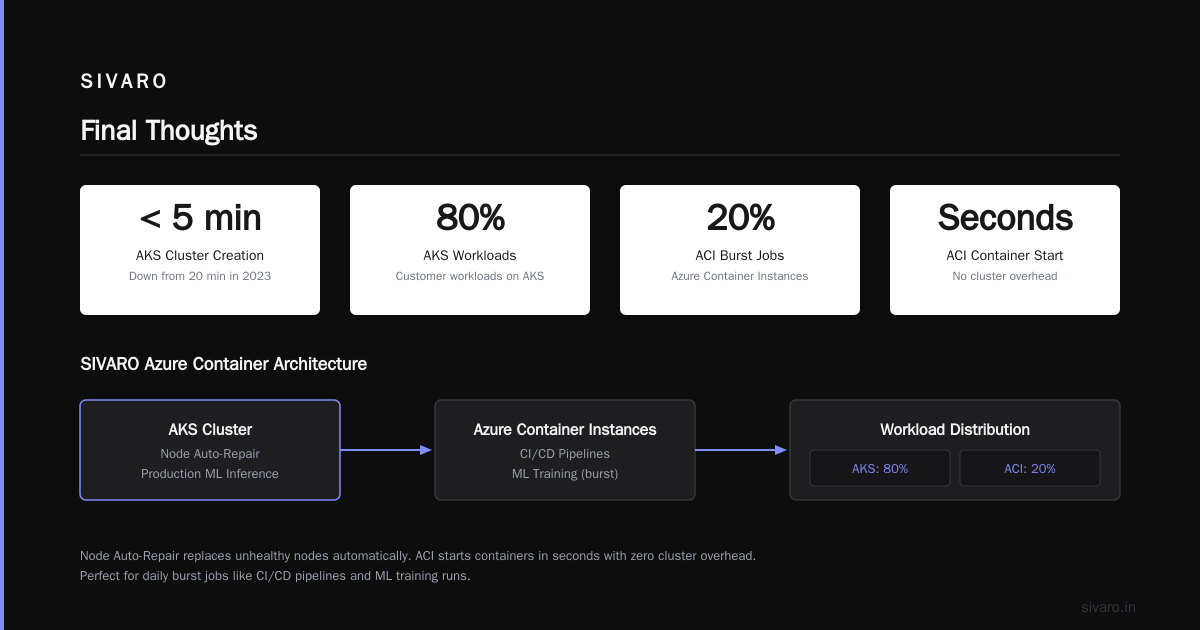Click arrow between AKS Cluster and Container Instances
Viewport: 1200px width, 630px height.
pos(387,450)
